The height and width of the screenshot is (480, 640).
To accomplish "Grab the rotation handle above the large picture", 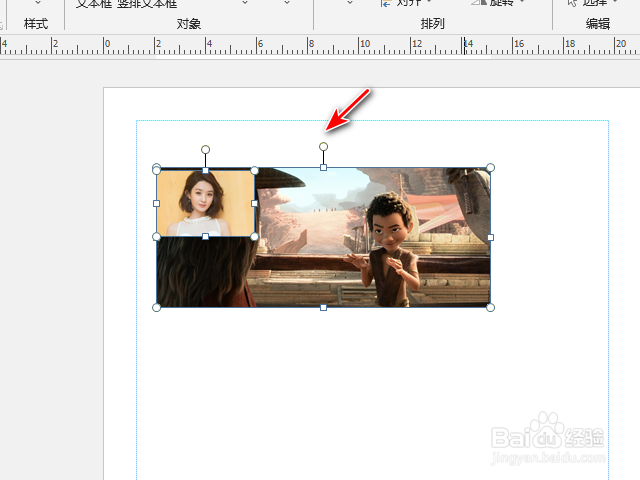I will pos(323,146).
